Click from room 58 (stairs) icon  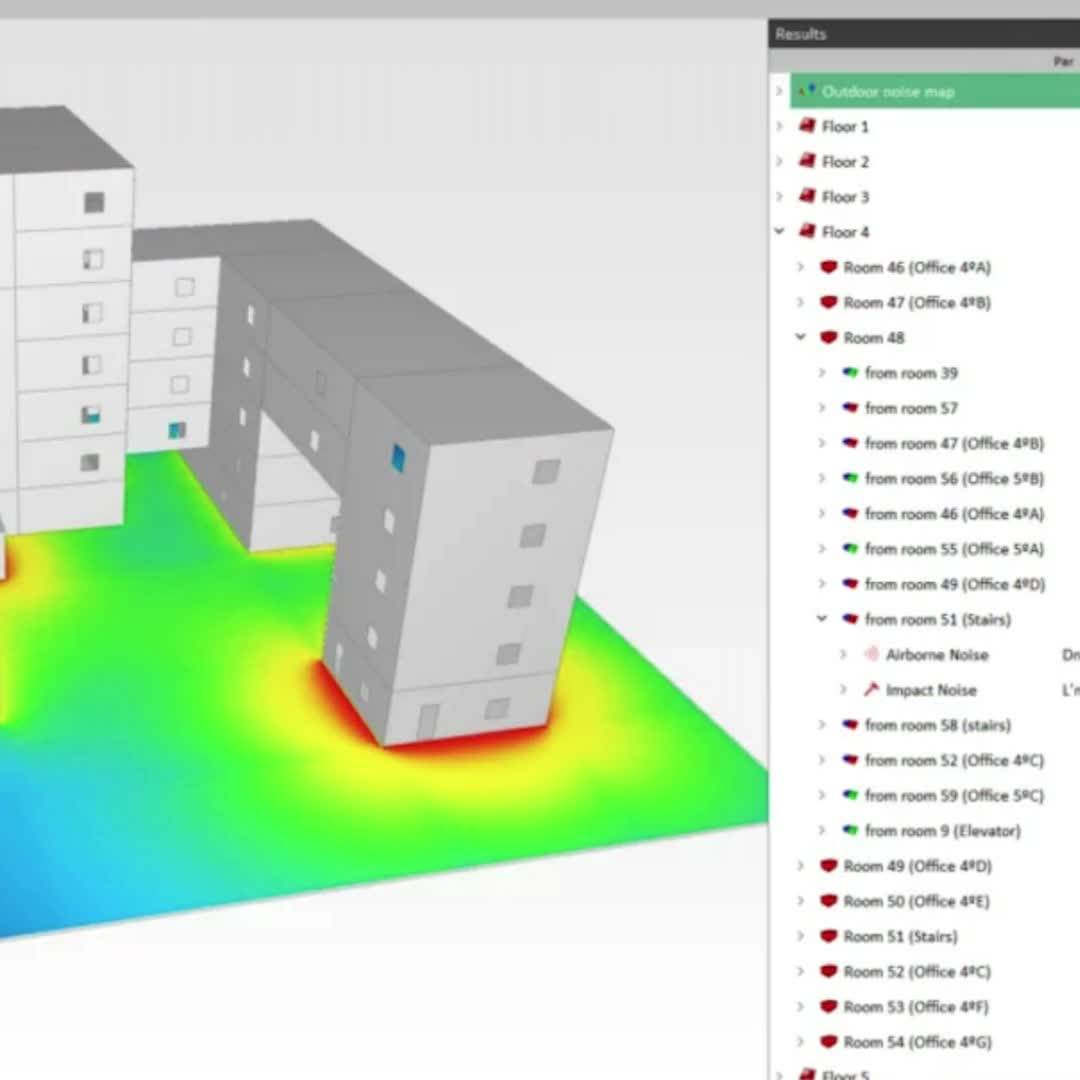click(x=850, y=724)
